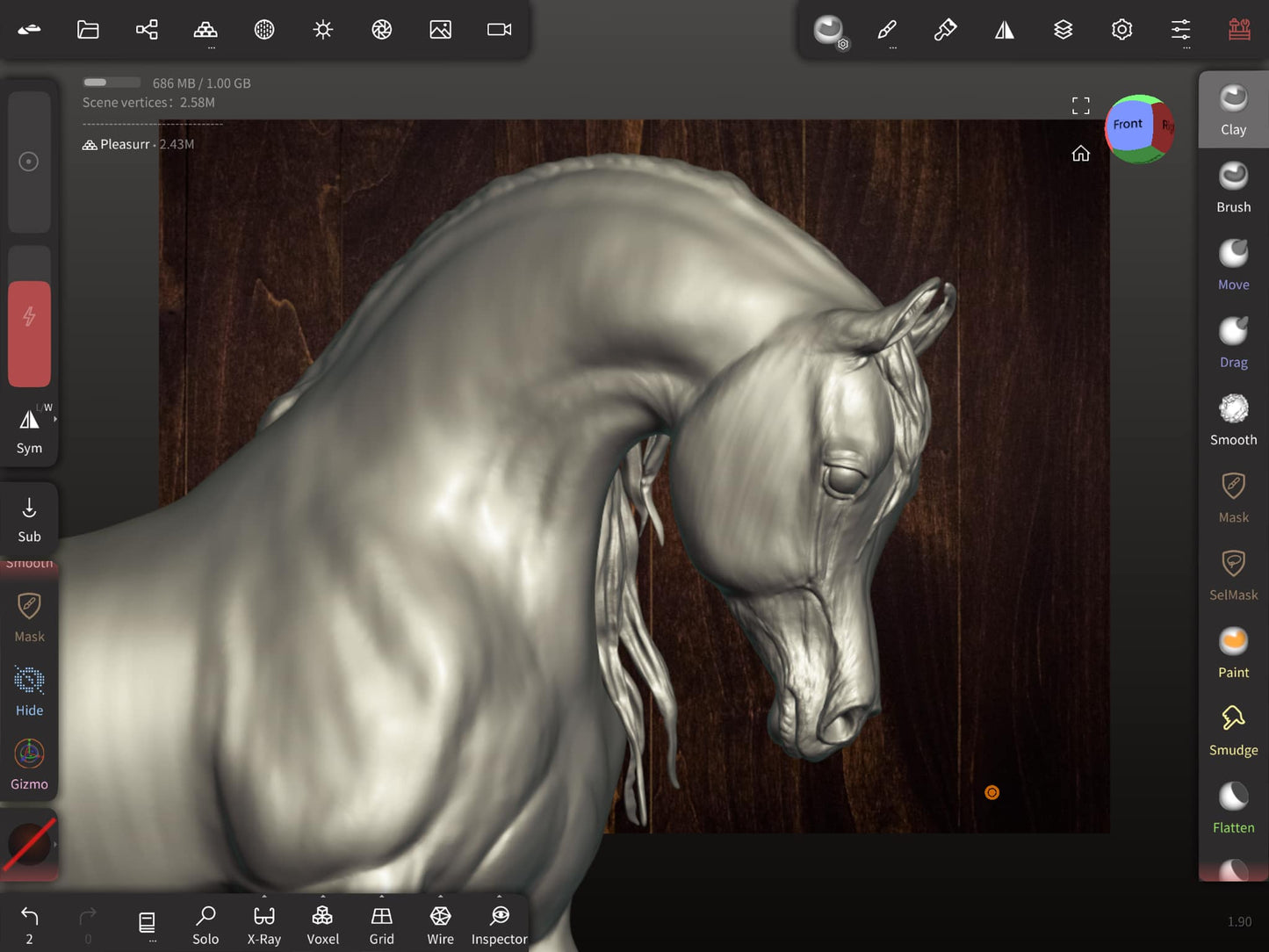Select the Smooth tool
1269x952 pixels.
pos(1234,420)
